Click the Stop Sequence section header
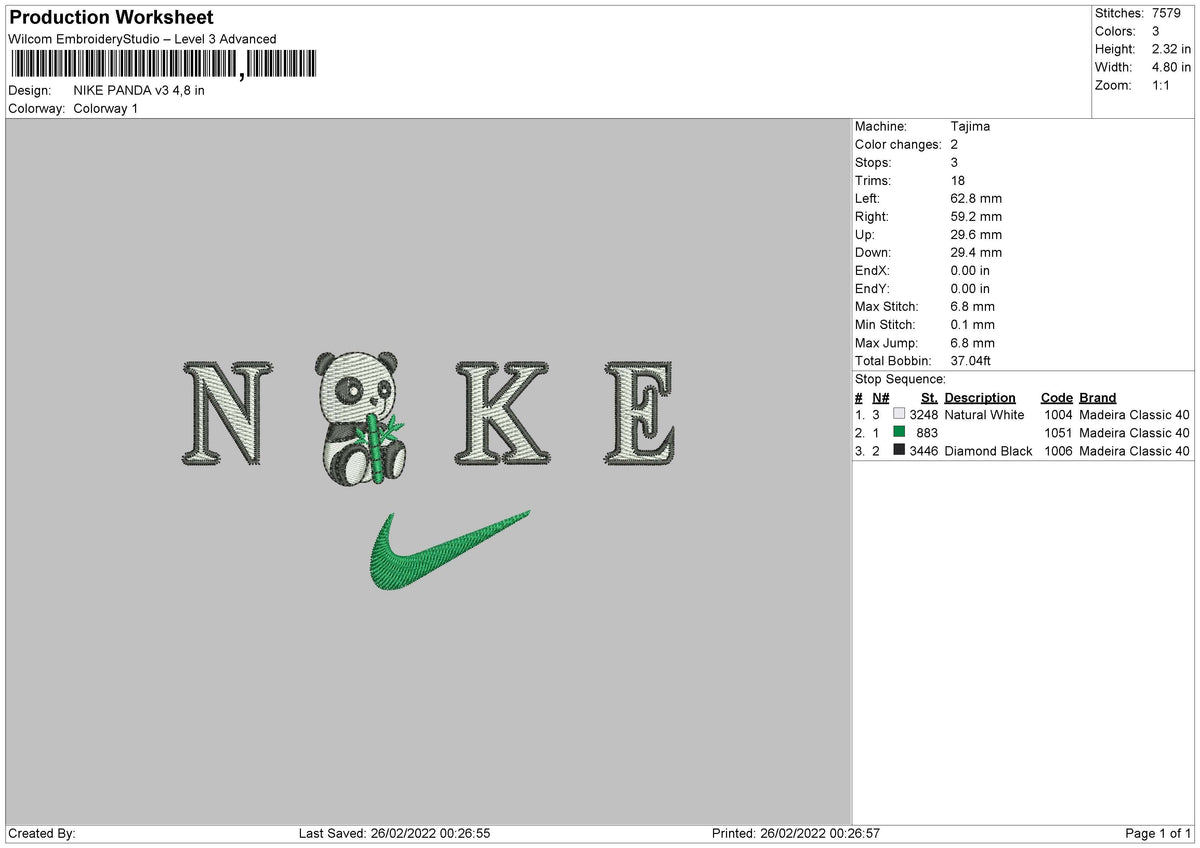The image size is (1200, 848). 899,379
